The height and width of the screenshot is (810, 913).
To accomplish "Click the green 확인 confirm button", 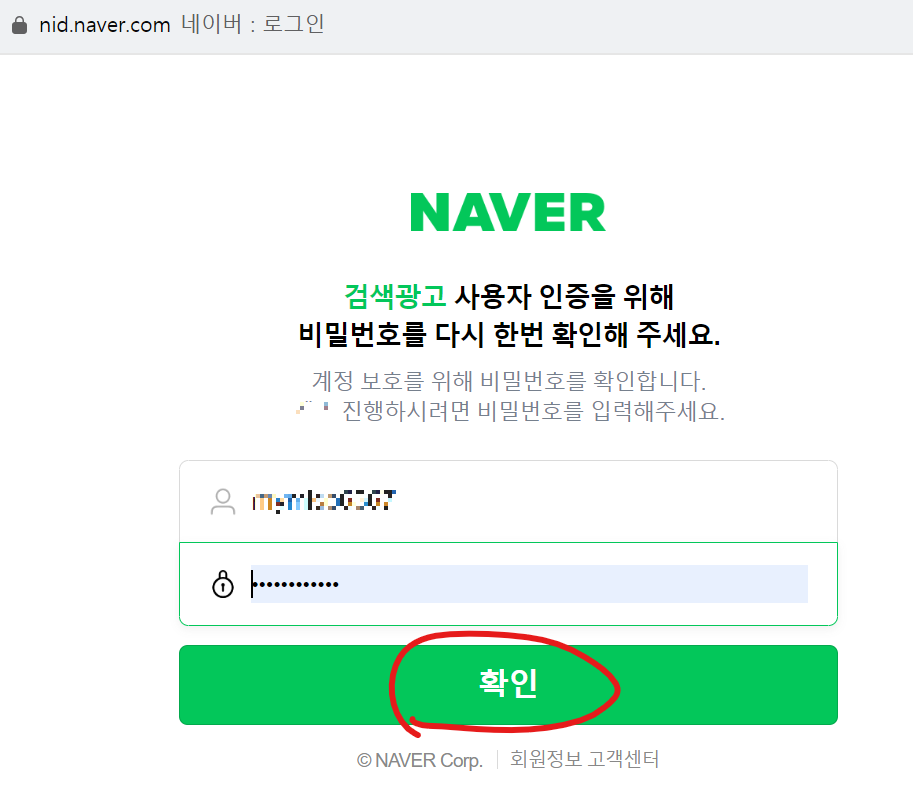I will 508,685.
